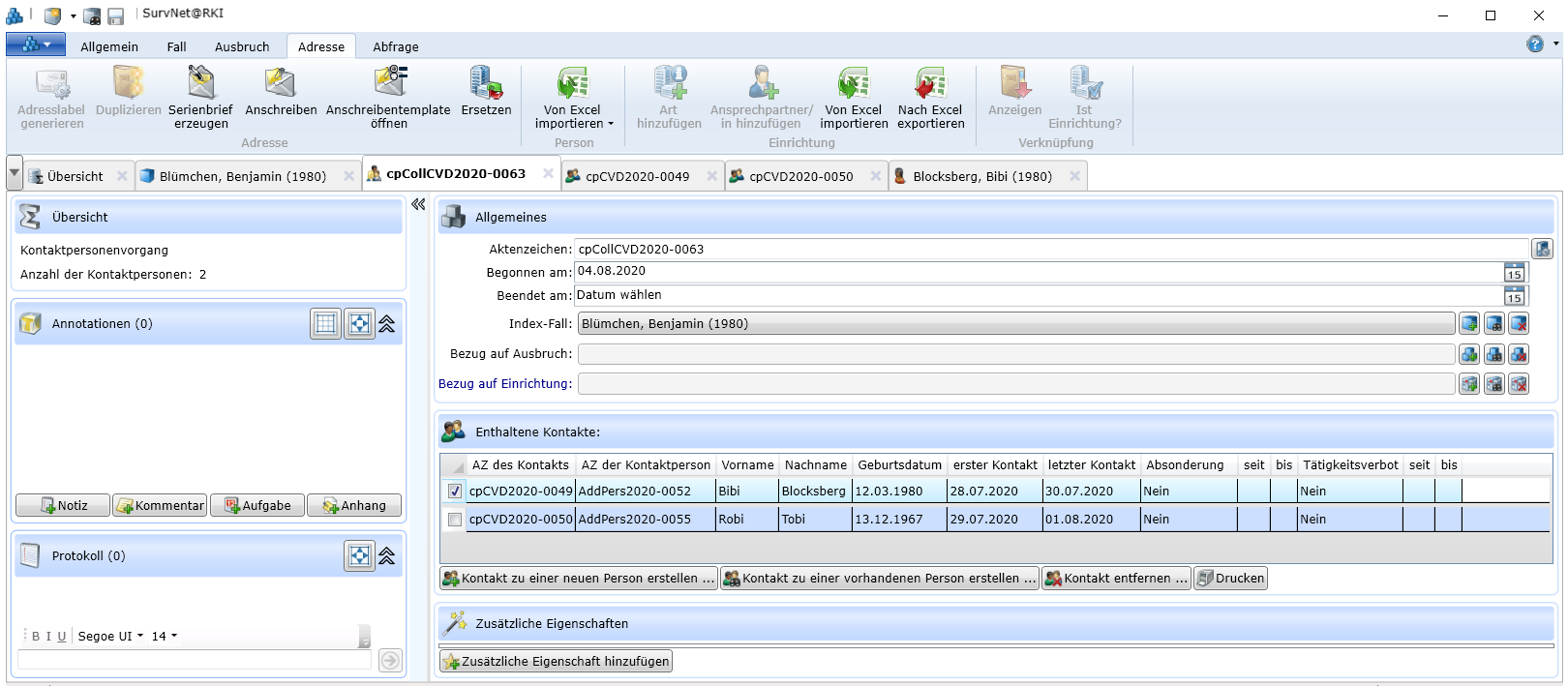This screenshot has width=1568, height=686.
Task: Switch to the Ausbruch ribbon tab
Action: (242, 46)
